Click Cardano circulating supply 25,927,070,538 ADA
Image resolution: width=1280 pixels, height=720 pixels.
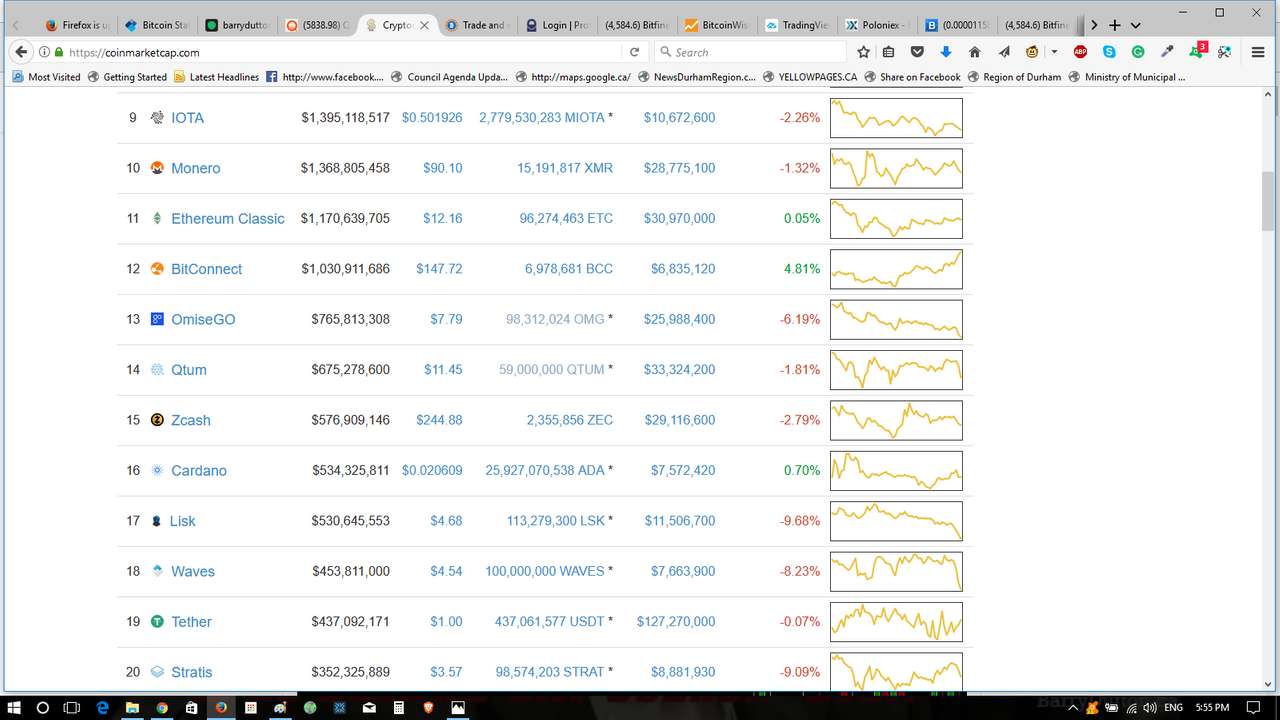(545, 471)
